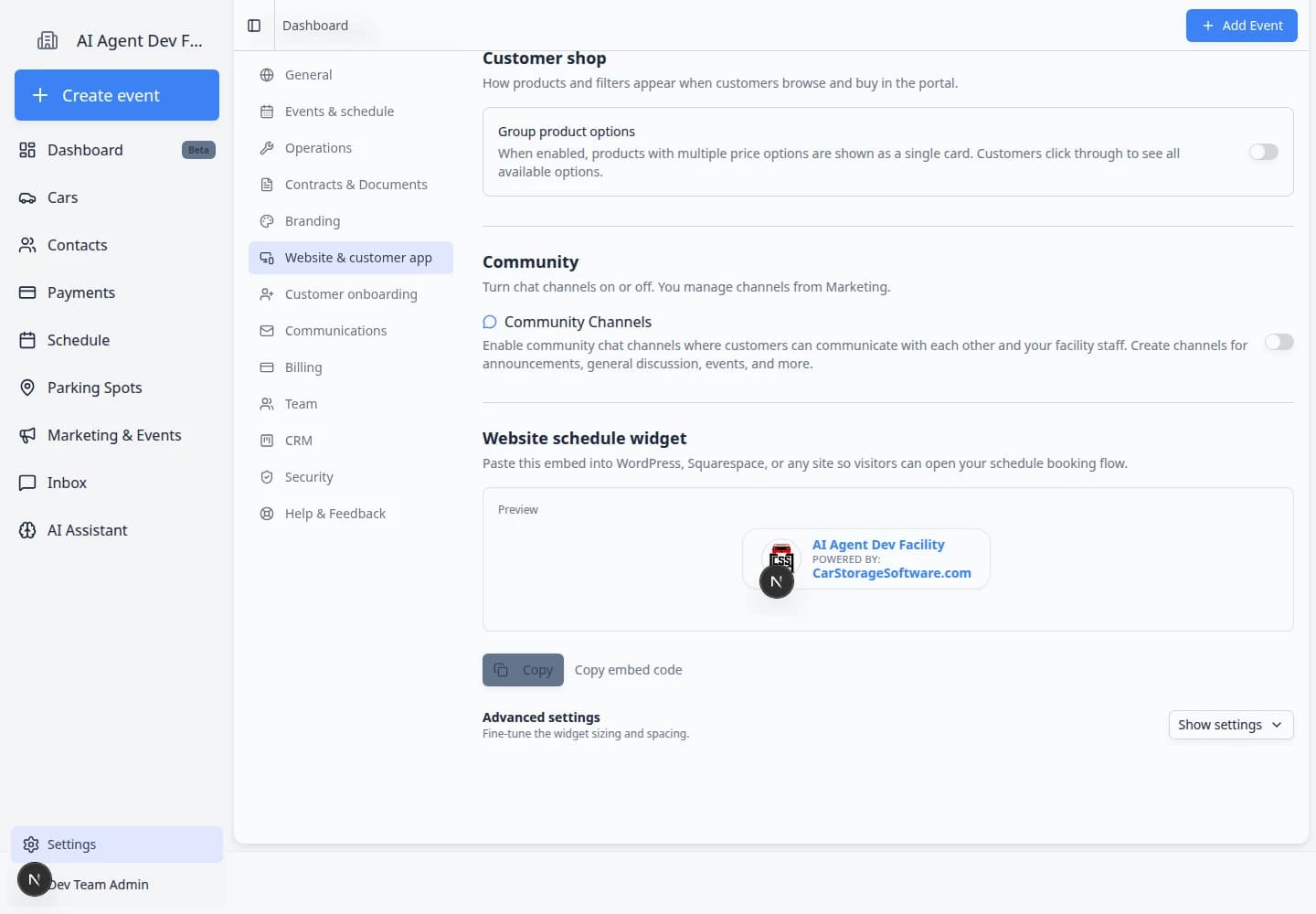
Task: Open Events & schedule settings
Action: 351,112
